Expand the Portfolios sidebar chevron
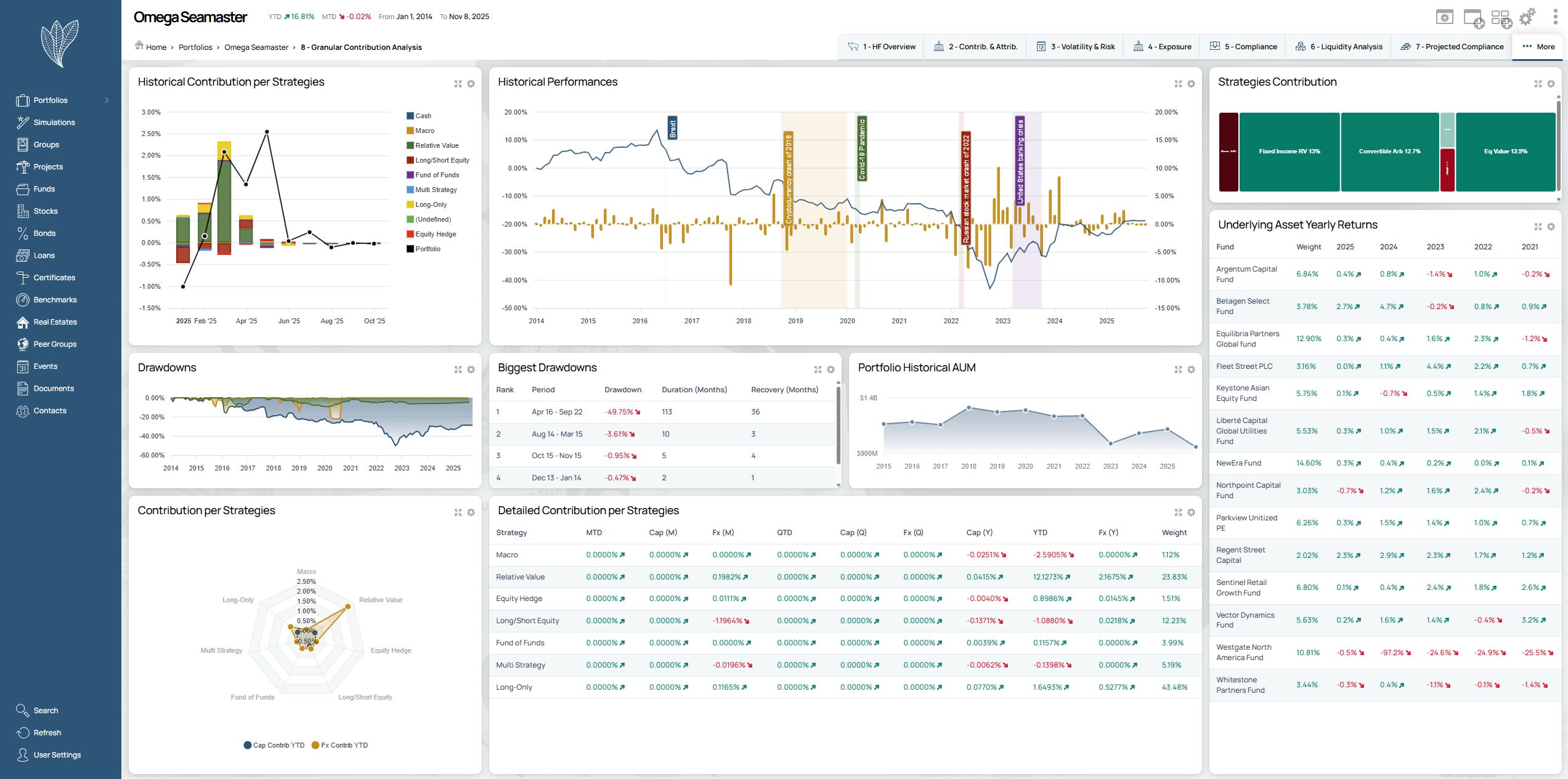1568x779 pixels. pos(107,100)
